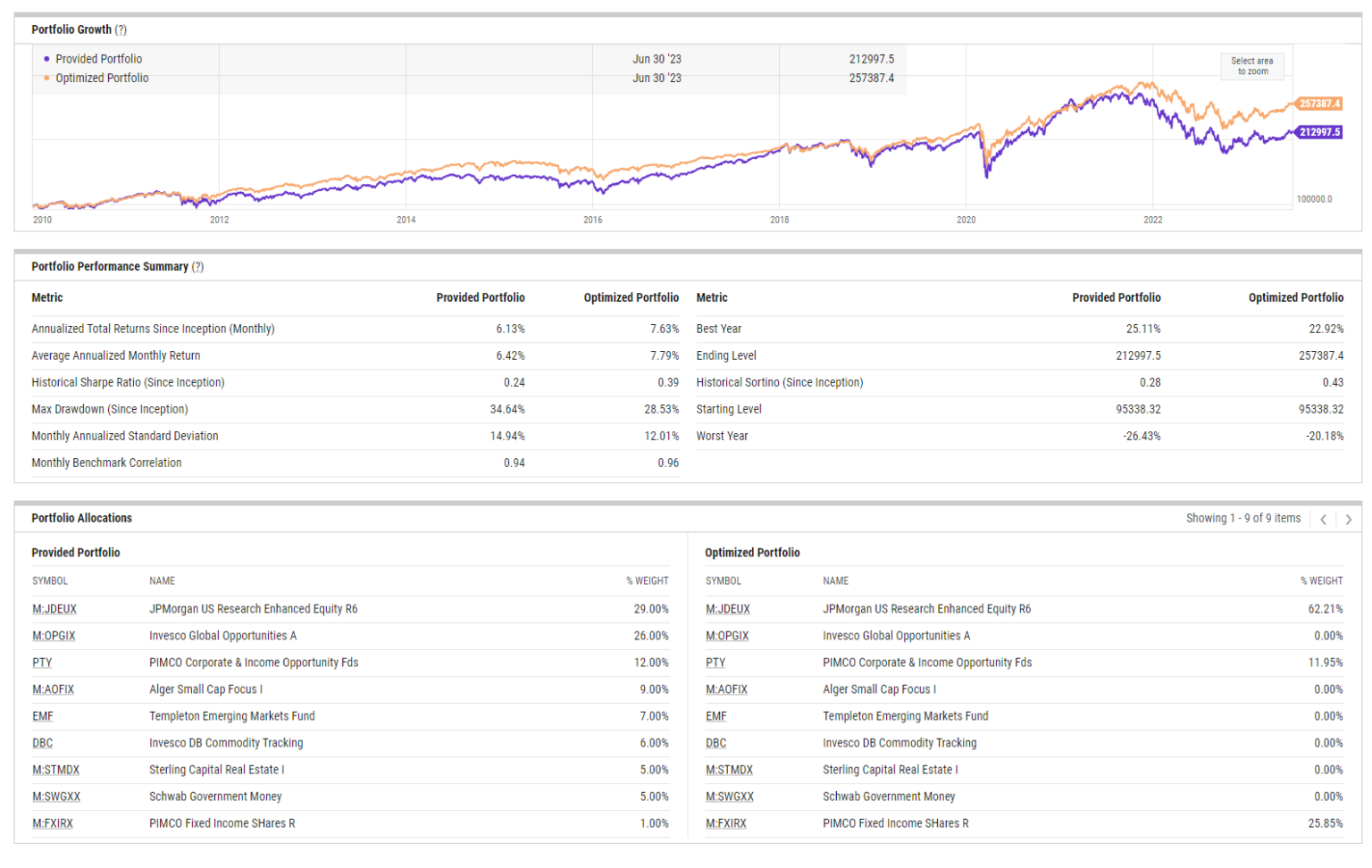This screenshot has width=1372, height=868.
Task: Click the previous page chevron in Portfolio Allocations
Action: (1324, 518)
